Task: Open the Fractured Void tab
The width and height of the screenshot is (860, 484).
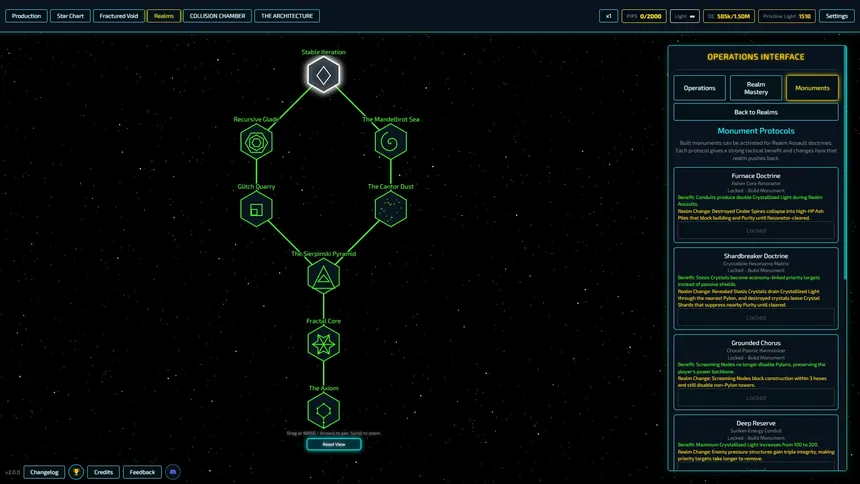Action: coord(118,16)
